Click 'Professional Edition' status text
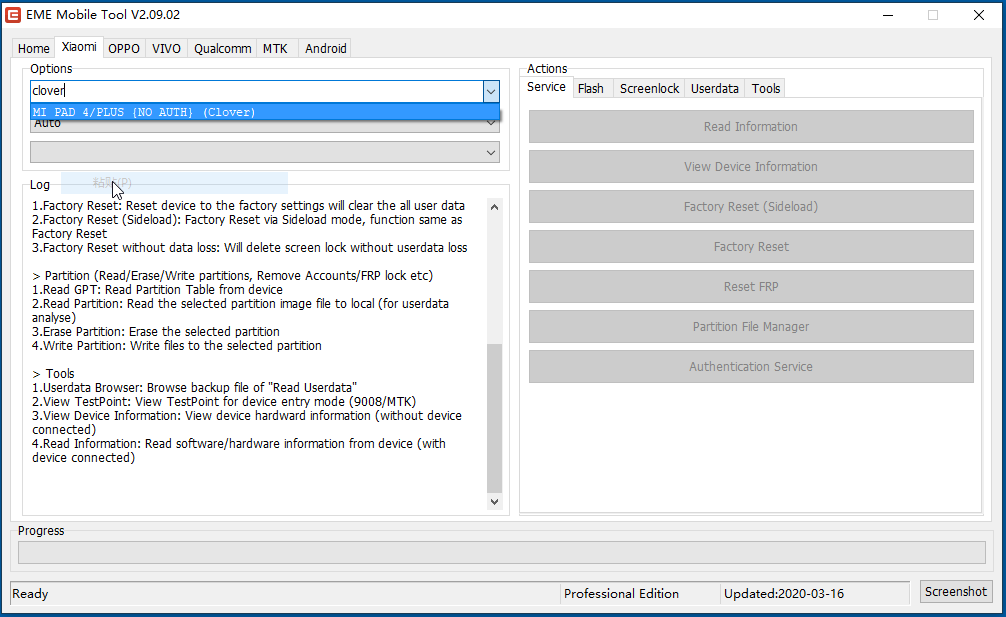1006x617 pixels. (621, 594)
